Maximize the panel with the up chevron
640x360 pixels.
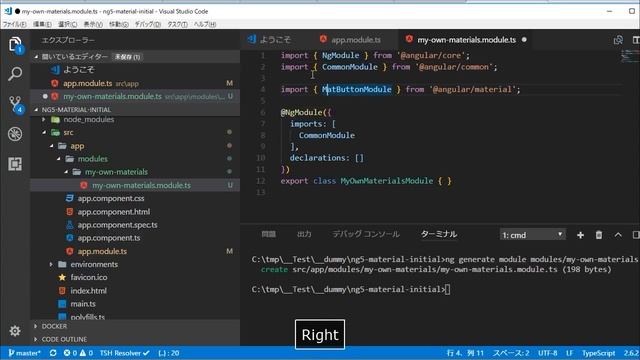coord(618,235)
